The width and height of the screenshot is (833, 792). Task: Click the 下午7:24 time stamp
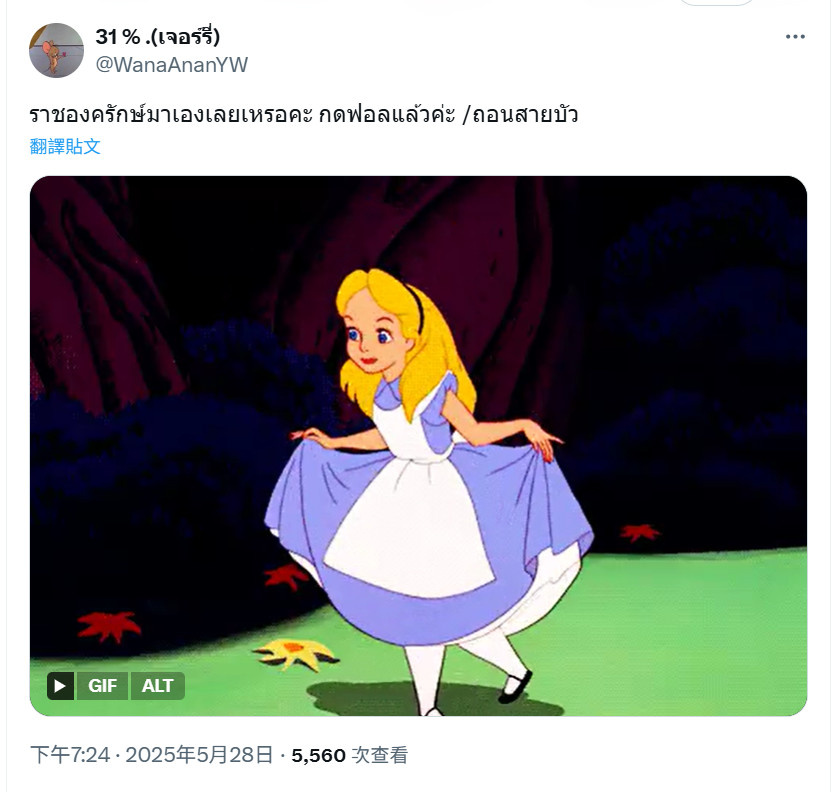[x=70, y=755]
